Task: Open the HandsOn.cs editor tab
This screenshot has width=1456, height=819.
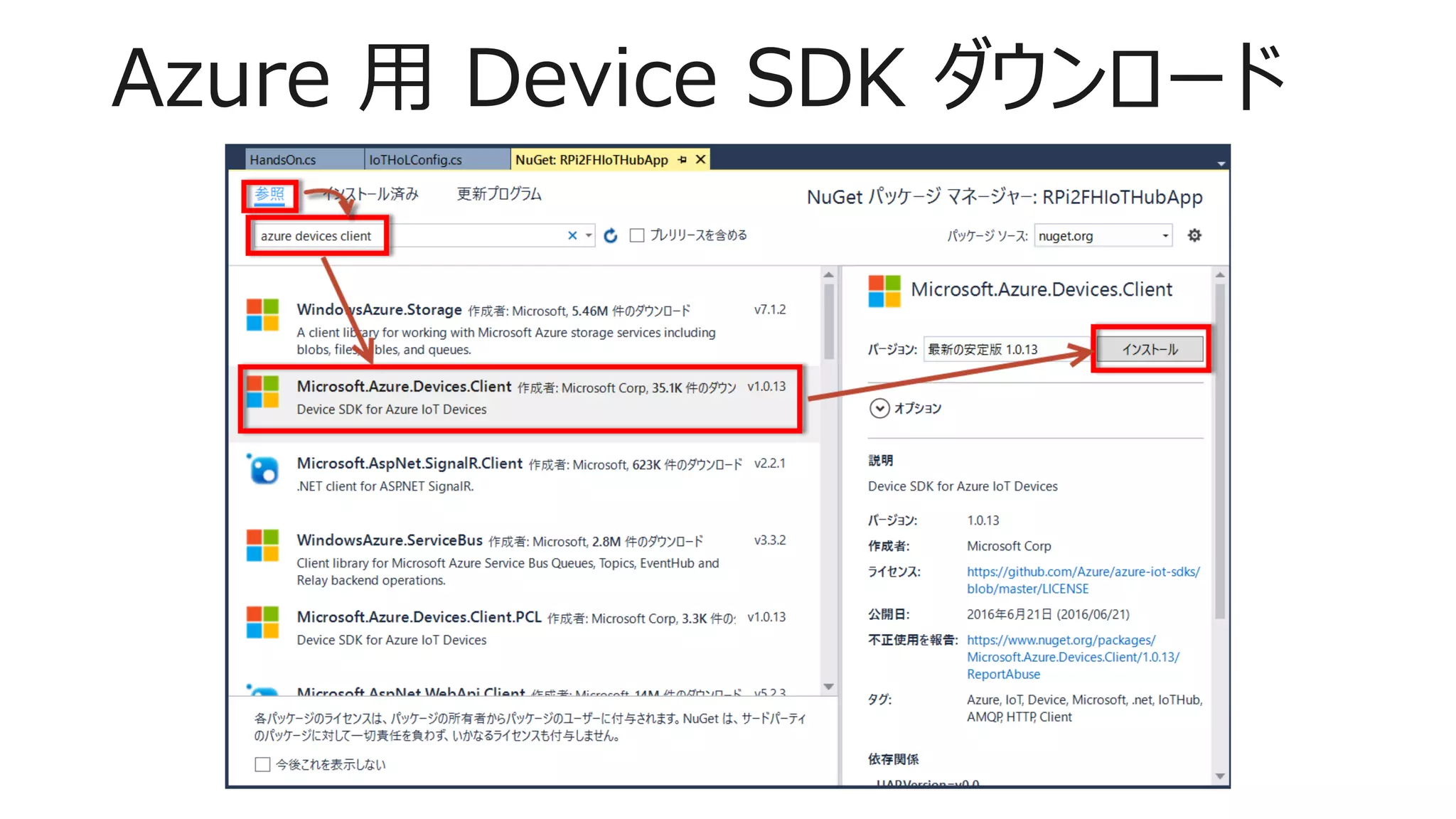Action: point(304,160)
